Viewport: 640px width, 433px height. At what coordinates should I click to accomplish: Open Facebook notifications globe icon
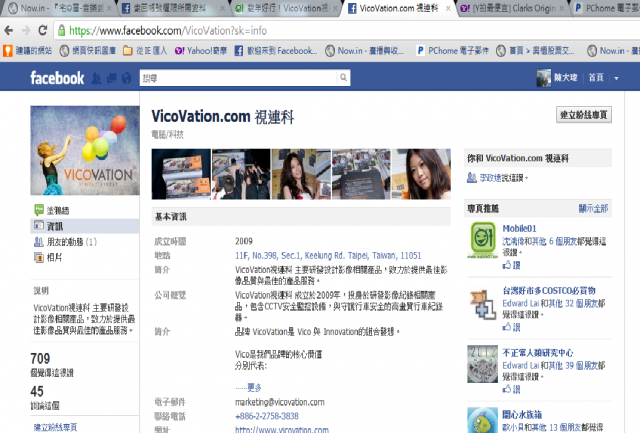[x=127, y=78]
